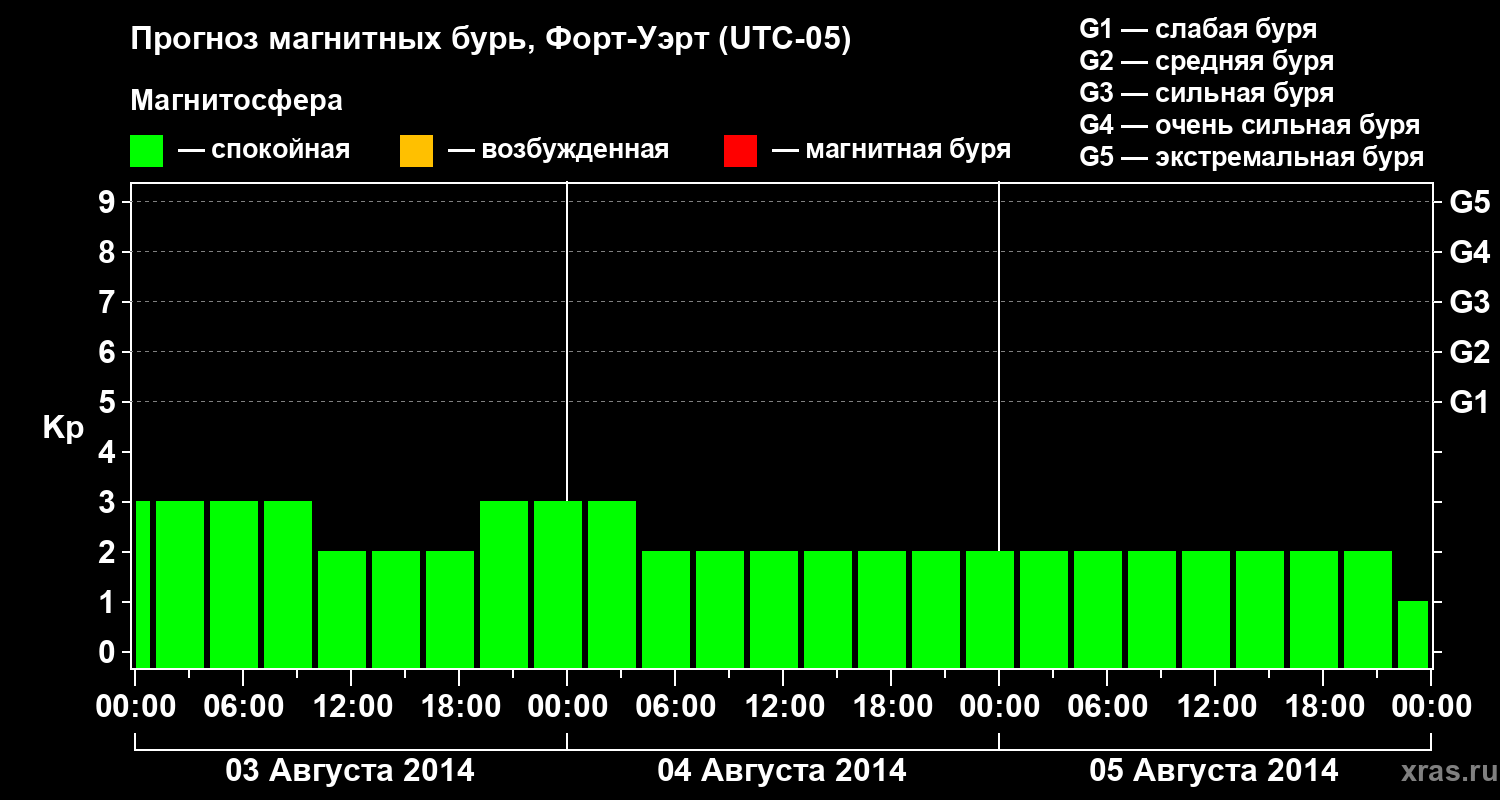The image size is (1500, 800).
Task: Click the right-axis label G1
Action: pyautogui.click(x=1469, y=402)
